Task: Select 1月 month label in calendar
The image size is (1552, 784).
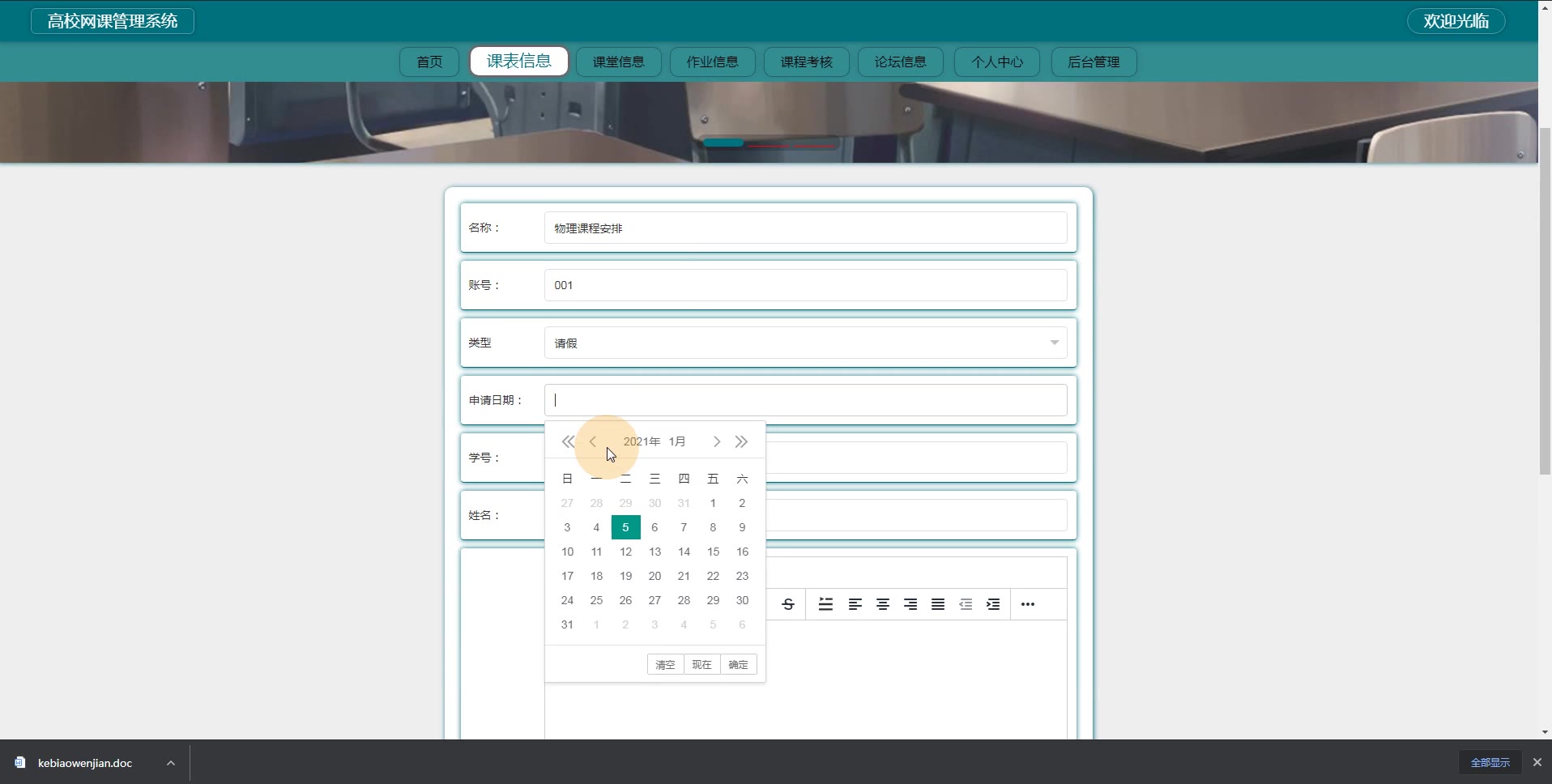Action: [x=677, y=441]
